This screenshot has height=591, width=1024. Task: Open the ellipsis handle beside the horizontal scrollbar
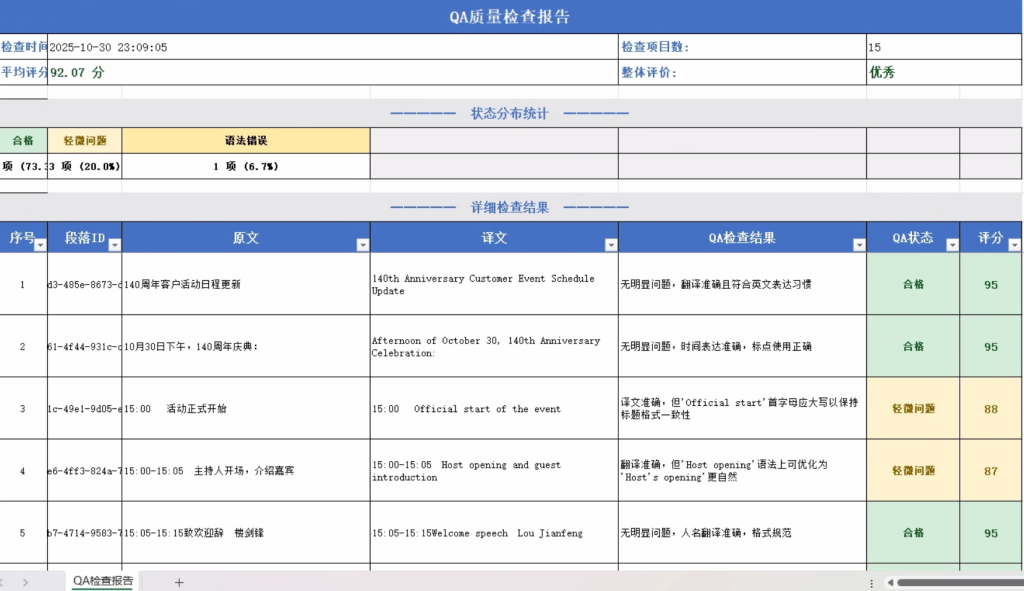[x=871, y=583]
